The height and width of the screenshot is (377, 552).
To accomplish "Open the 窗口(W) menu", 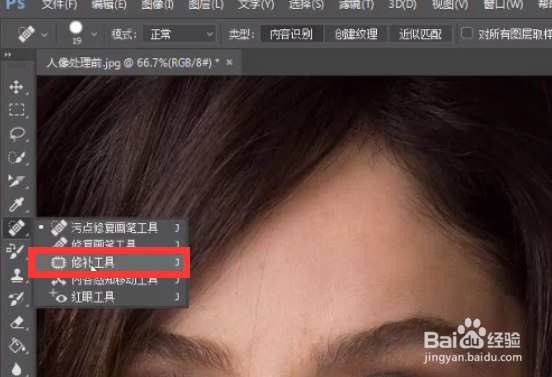I will pos(503,5).
